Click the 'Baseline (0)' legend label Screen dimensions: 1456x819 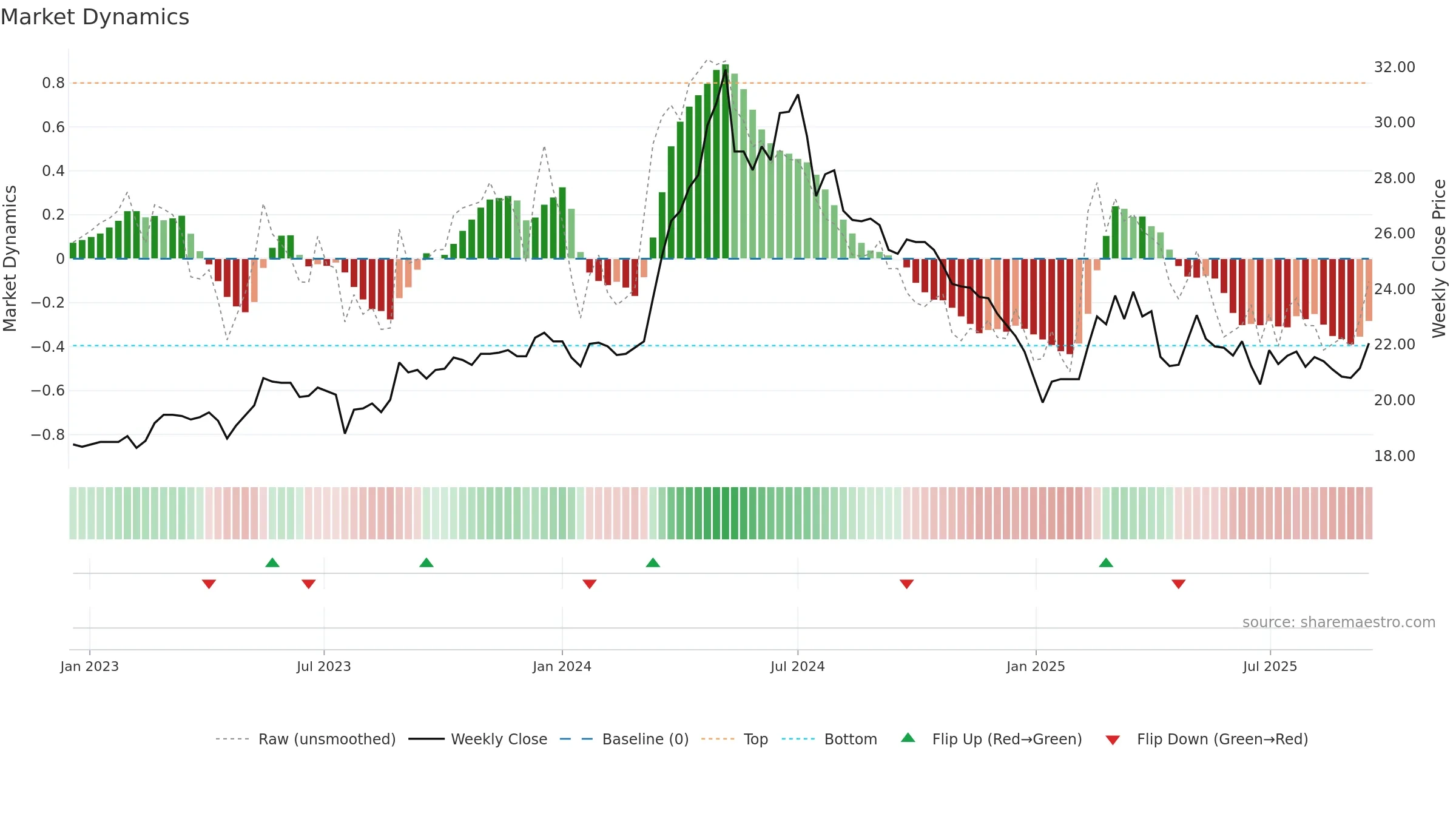pyautogui.click(x=645, y=739)
